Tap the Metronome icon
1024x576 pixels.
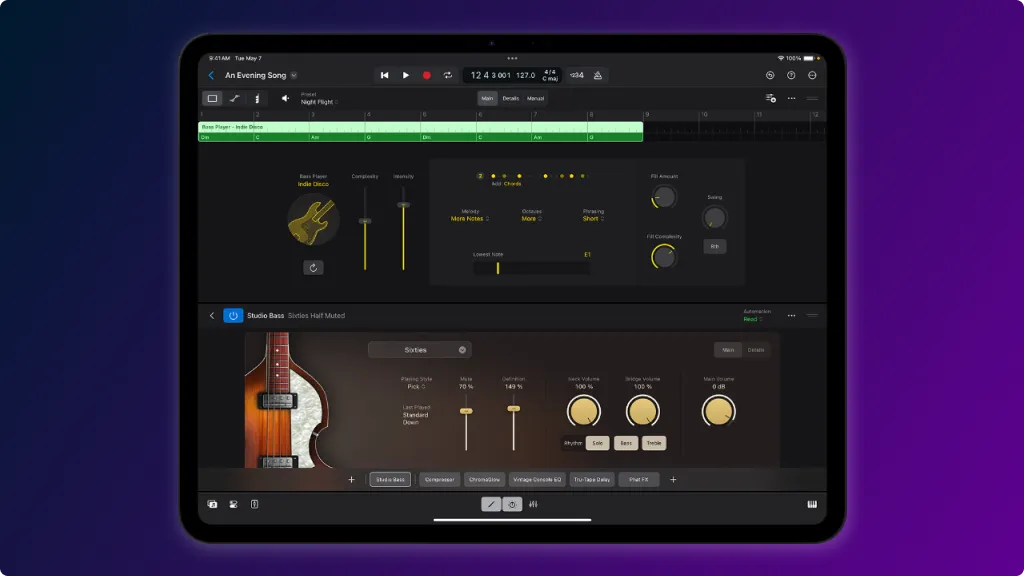(x=598, y=75)
